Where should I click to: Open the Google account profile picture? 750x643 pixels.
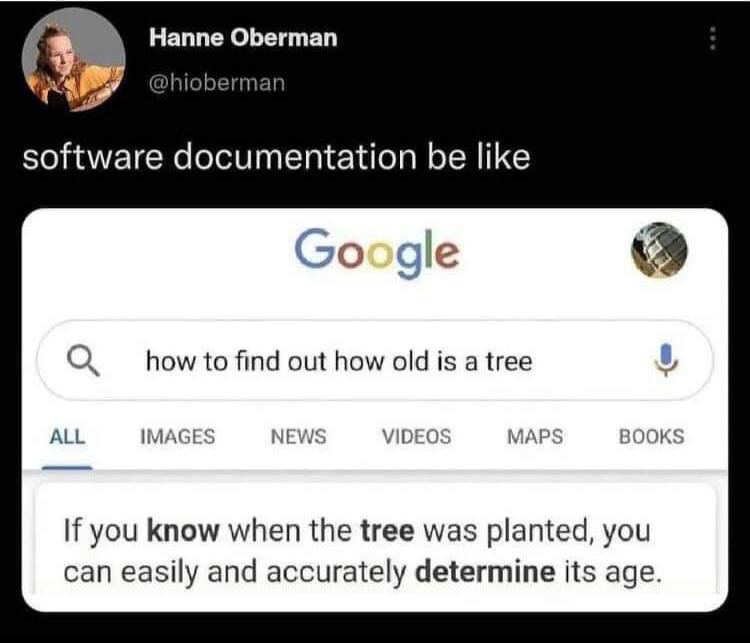pos(659,251)
